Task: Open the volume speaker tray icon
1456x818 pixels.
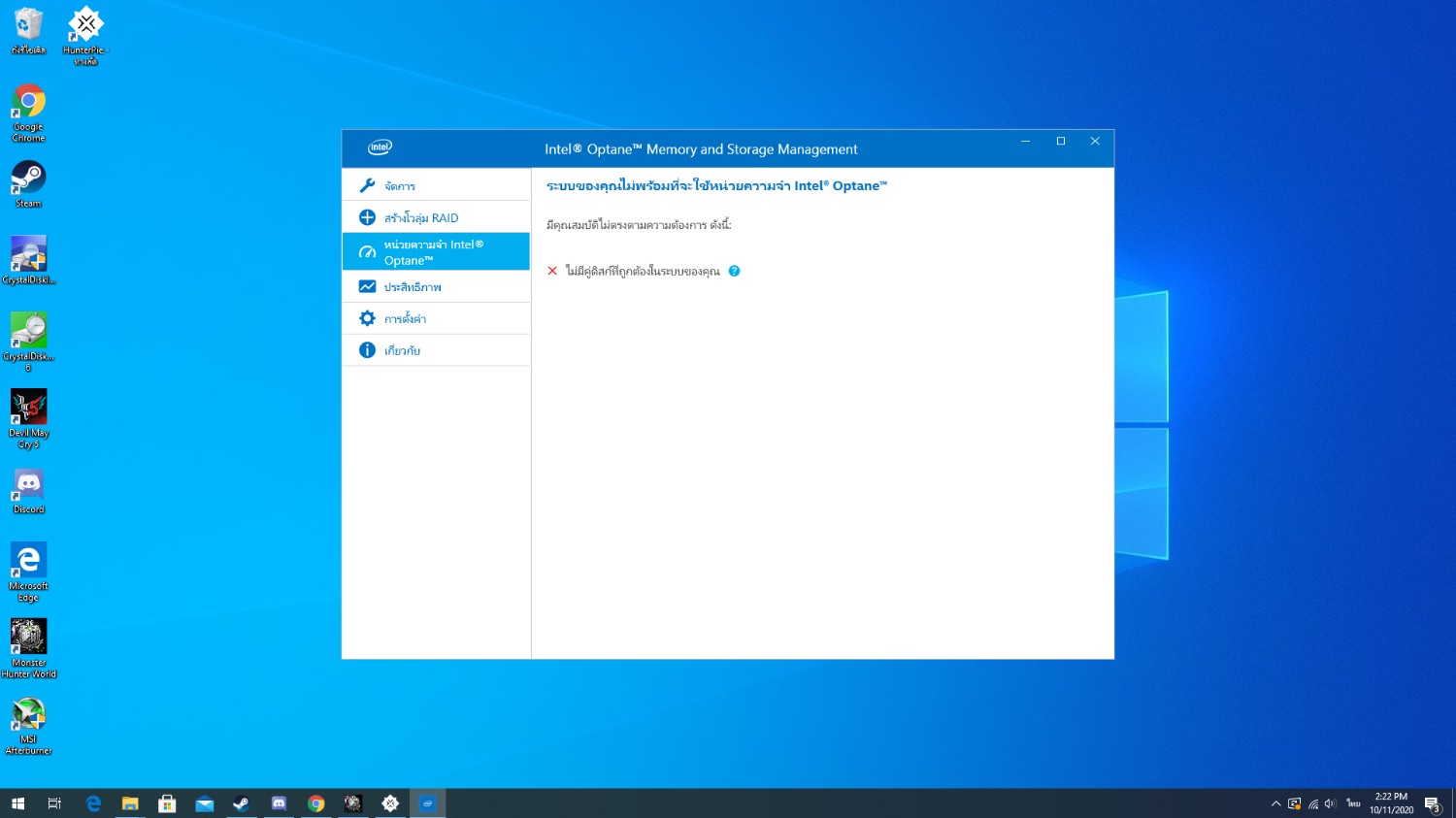Action: tap(1330, 803)
